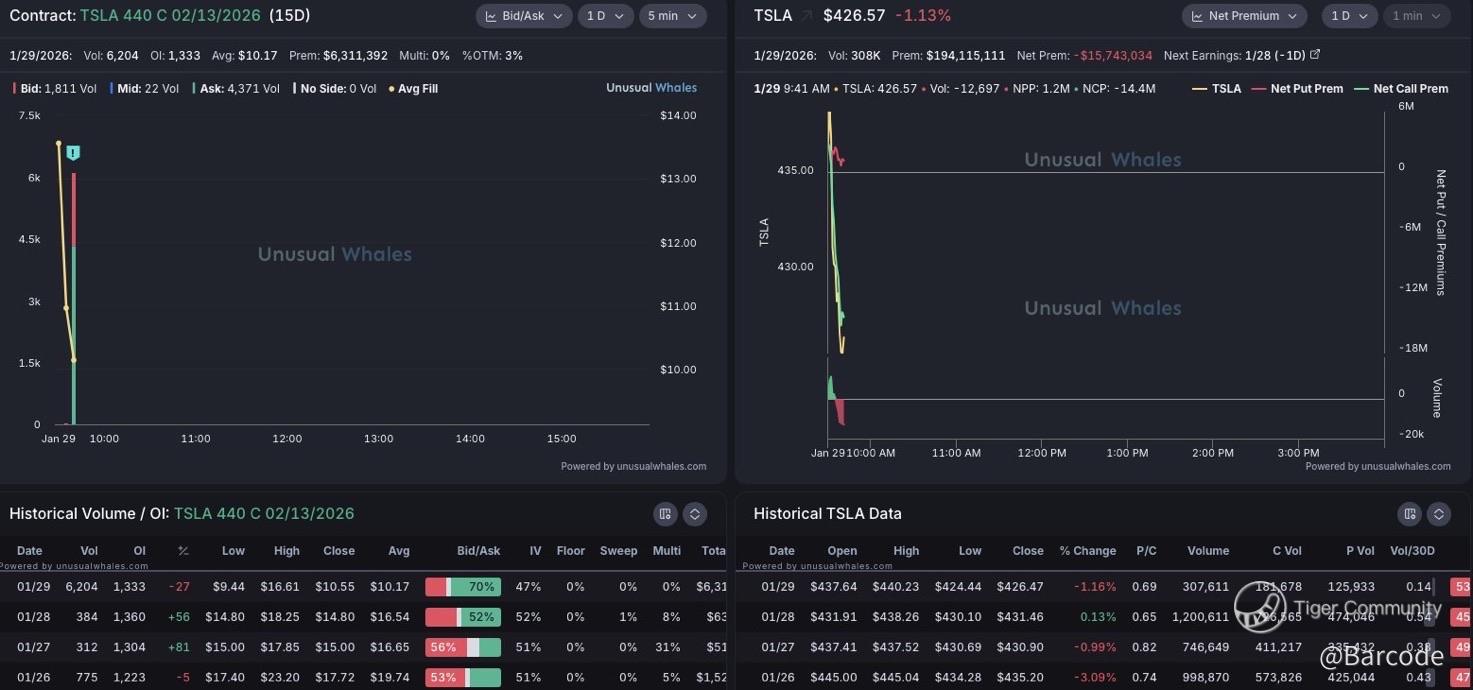
Task: Collapse the Historical Volume / OI panel
Action: coord(694,514)
